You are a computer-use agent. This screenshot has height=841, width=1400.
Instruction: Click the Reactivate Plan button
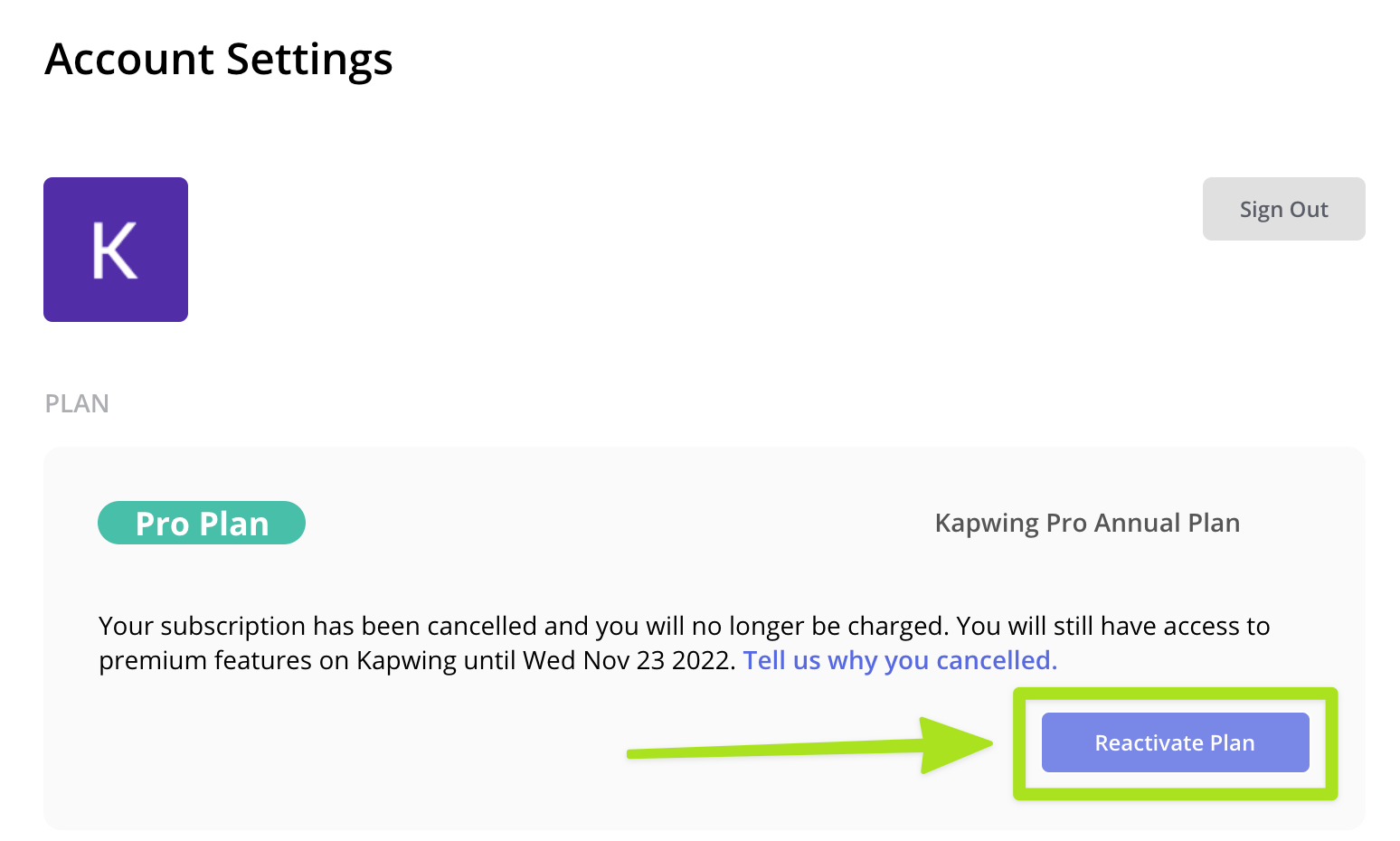(1175, 742)
